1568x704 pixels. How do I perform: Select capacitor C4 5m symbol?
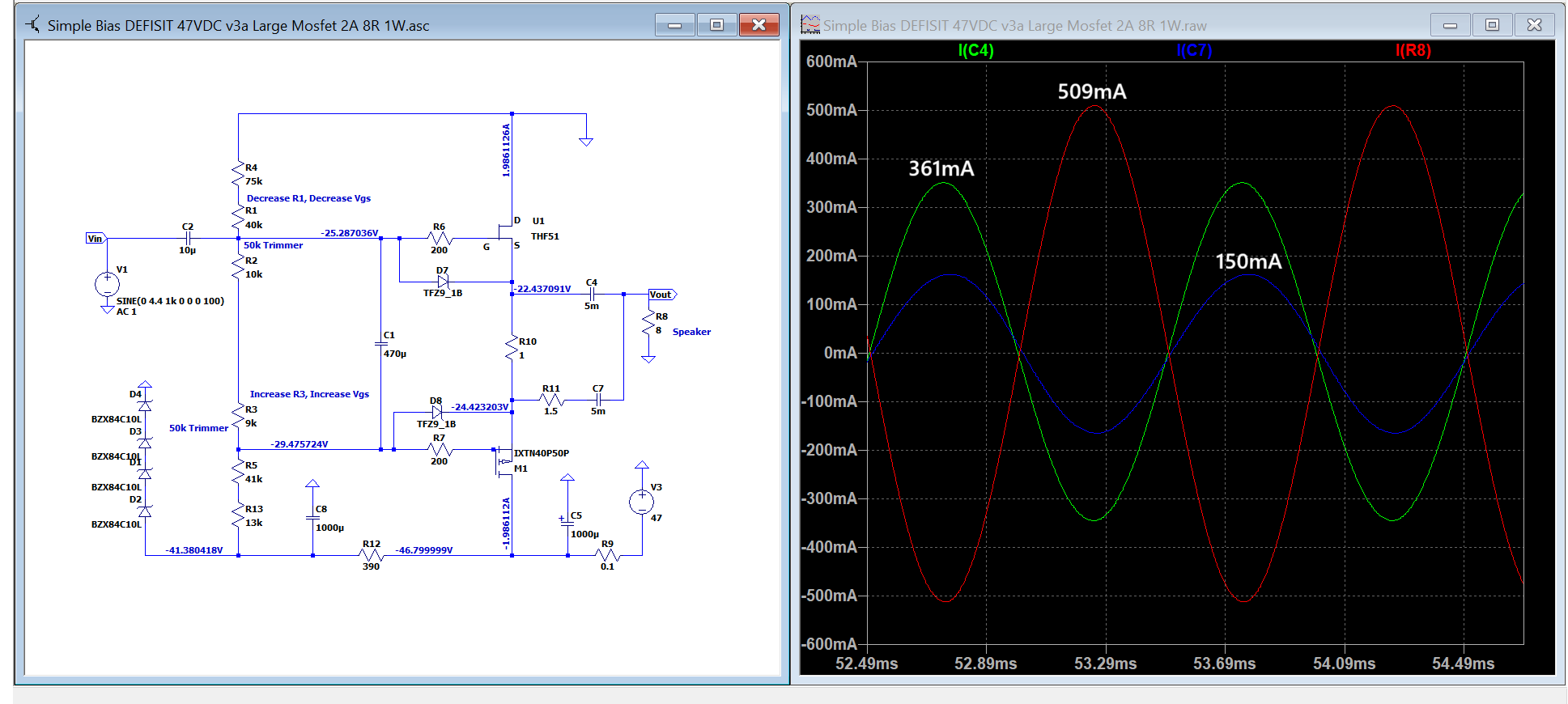point(592,294)
